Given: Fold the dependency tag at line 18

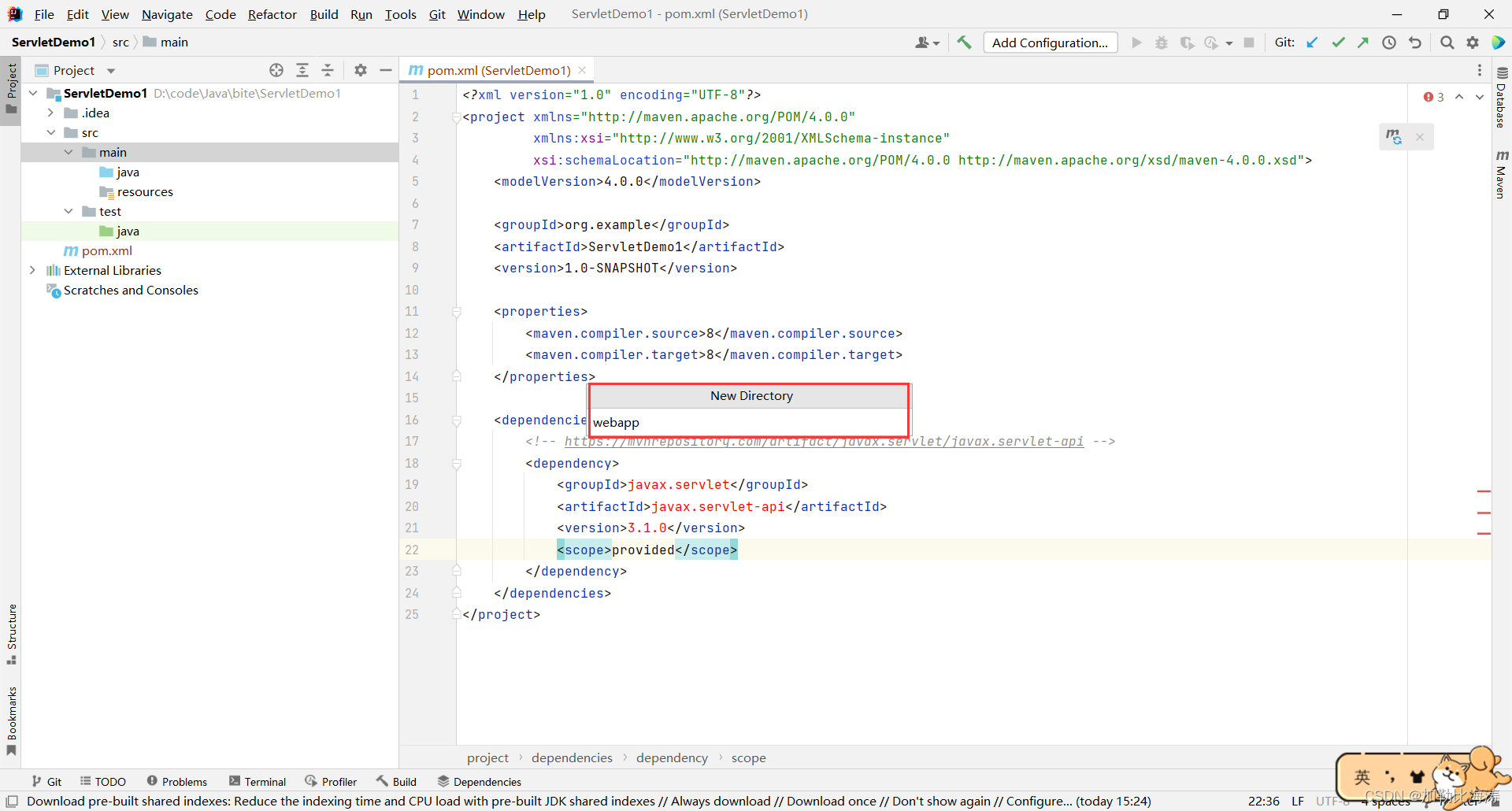Looking at the screenshot, I should (x=457, y=464).
